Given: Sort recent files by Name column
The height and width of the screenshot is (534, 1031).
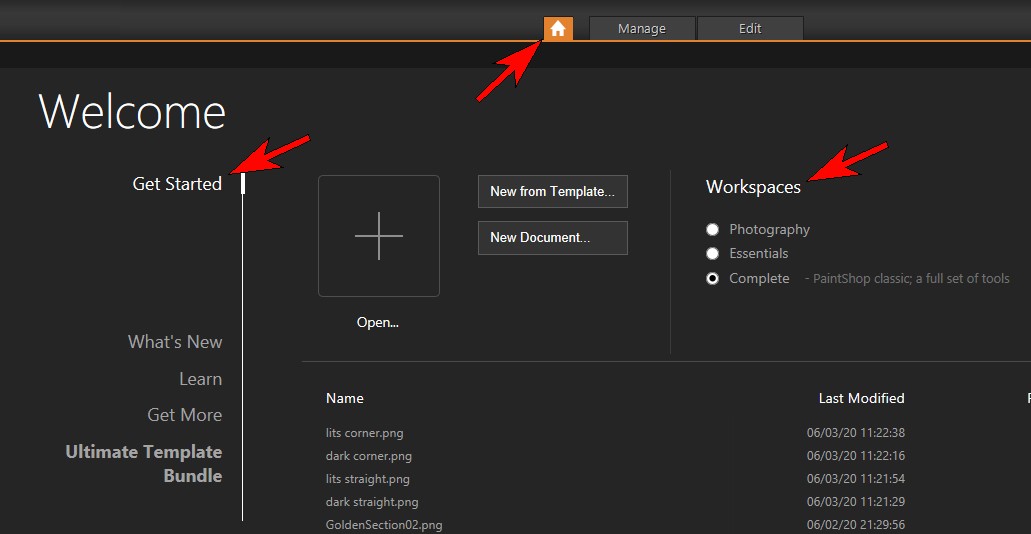Looking at the screenshot, I should tap(345, 399).
